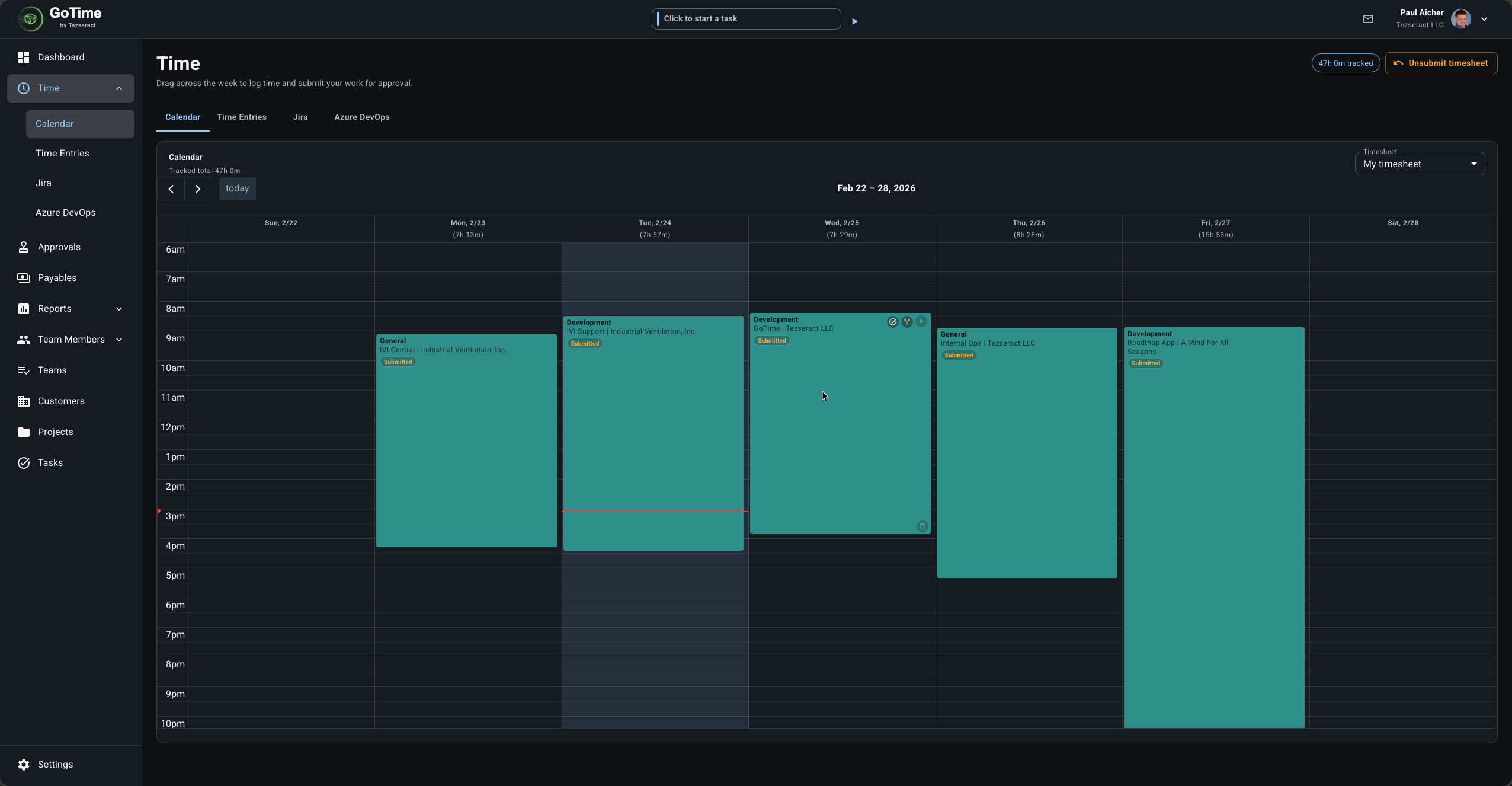Switch to the Azure DevOps tab
Image resolution: width=1512 pixels, height=786 pixels.
(x=362, y=117)
